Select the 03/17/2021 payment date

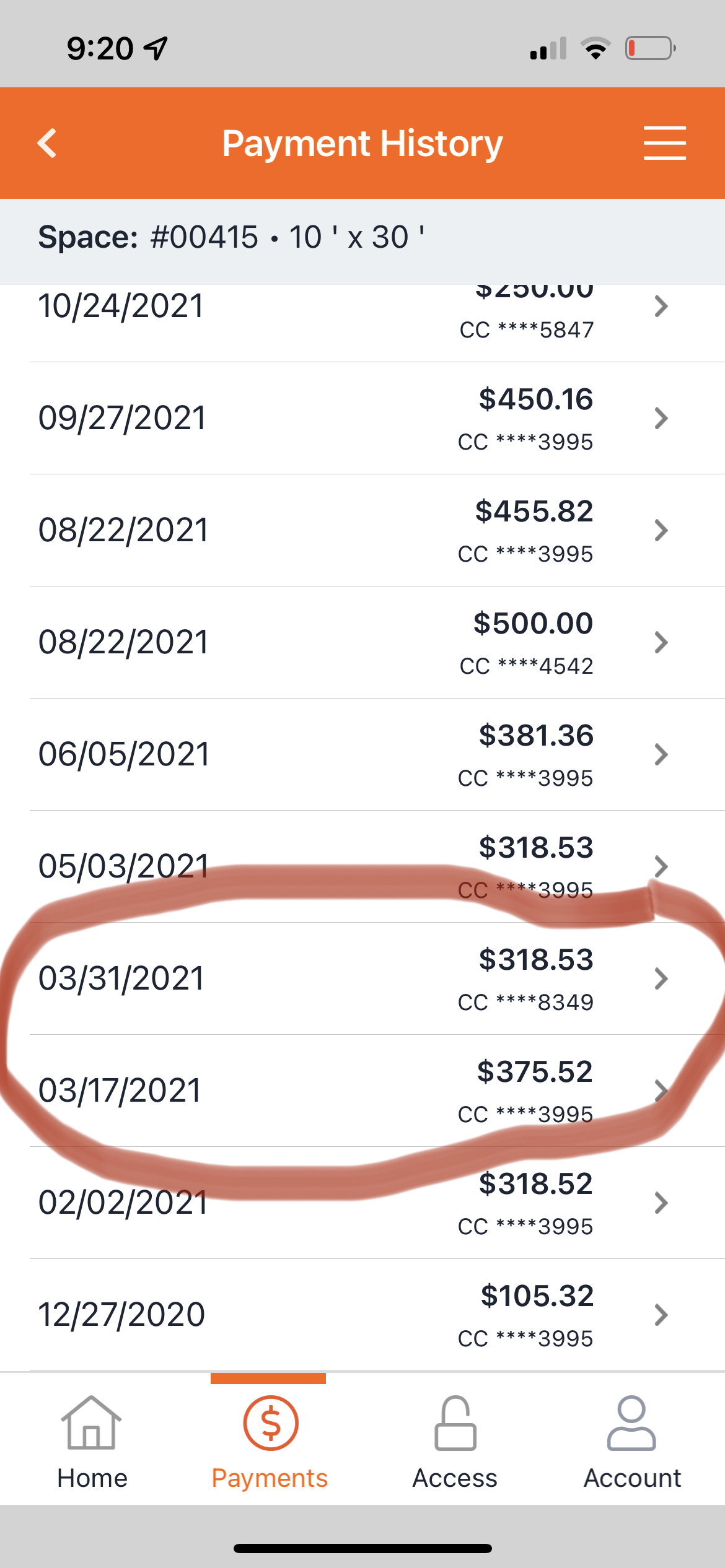click(x=120, y=1091)
